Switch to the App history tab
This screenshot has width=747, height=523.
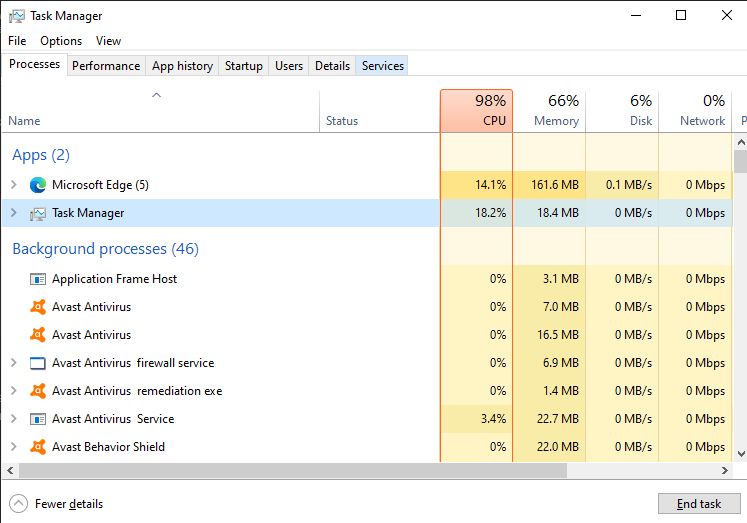[182, 66]
